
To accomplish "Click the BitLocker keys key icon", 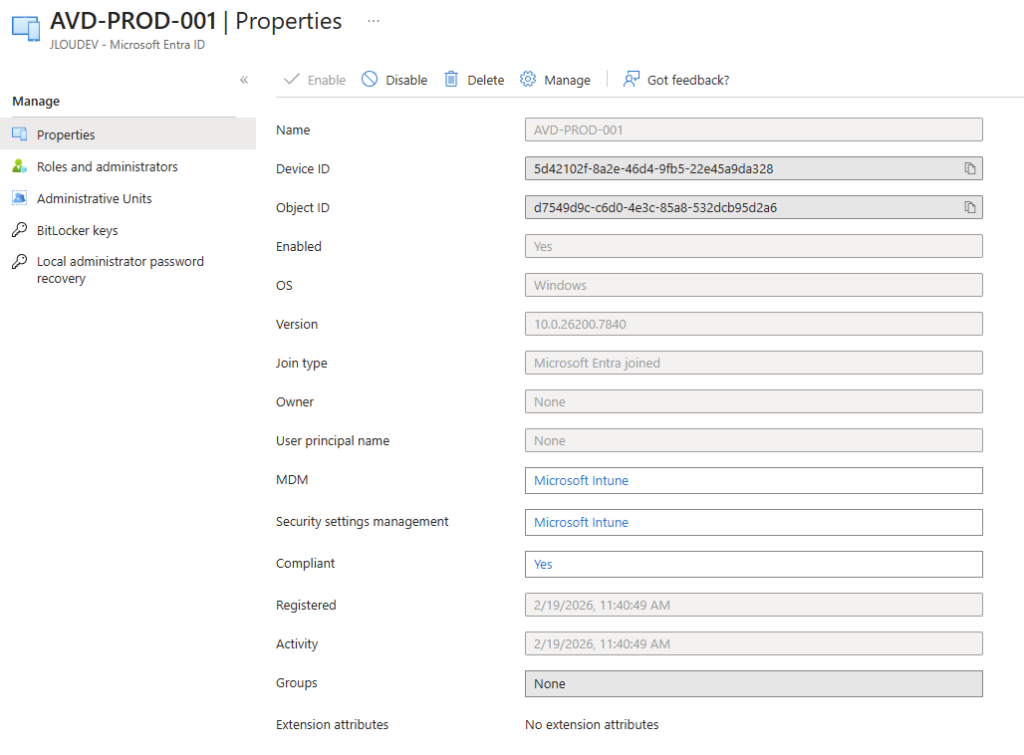I will pos(19,231).
